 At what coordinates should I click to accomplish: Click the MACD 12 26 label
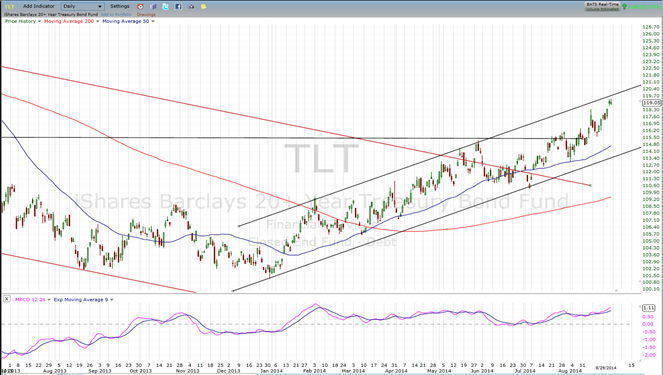pos(30,300)
